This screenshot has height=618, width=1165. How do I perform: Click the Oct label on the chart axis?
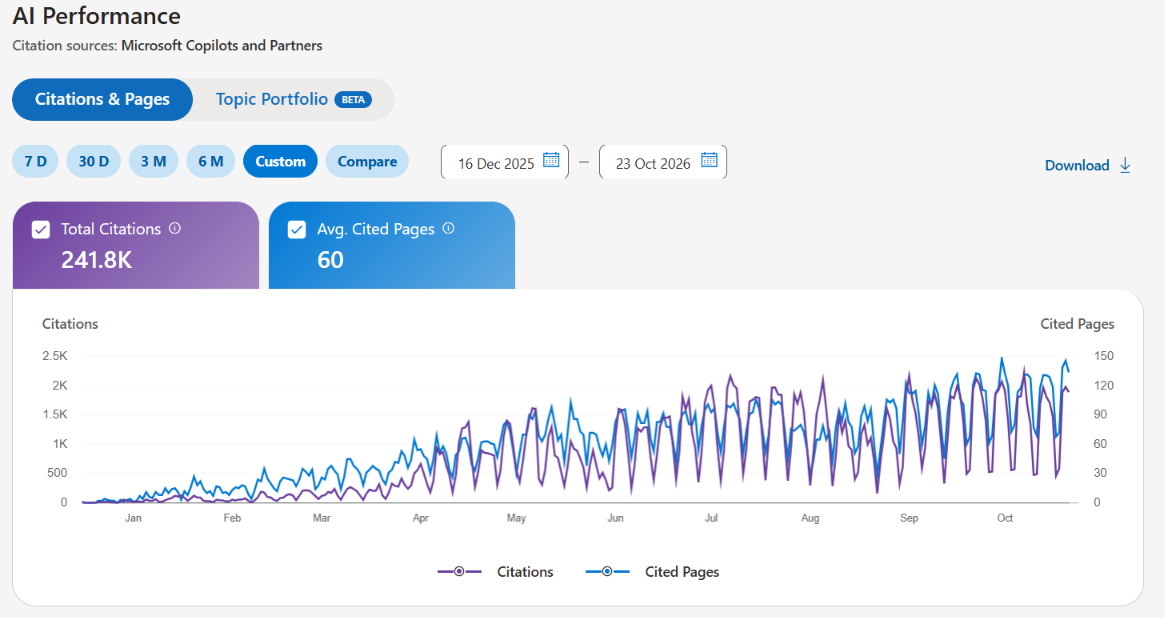pos(1005,518)
